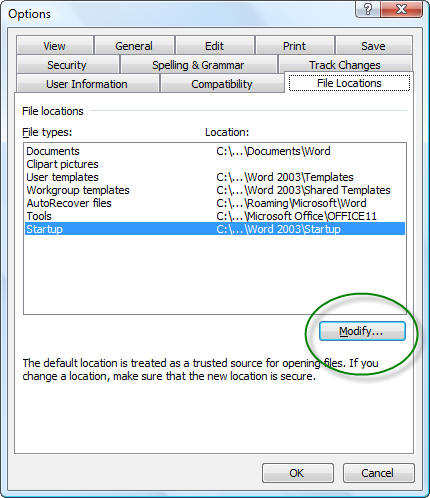The width and height of the screenshot is (430, 498).
Task: Select the Tools file type row
Action: tap(215, 216)
